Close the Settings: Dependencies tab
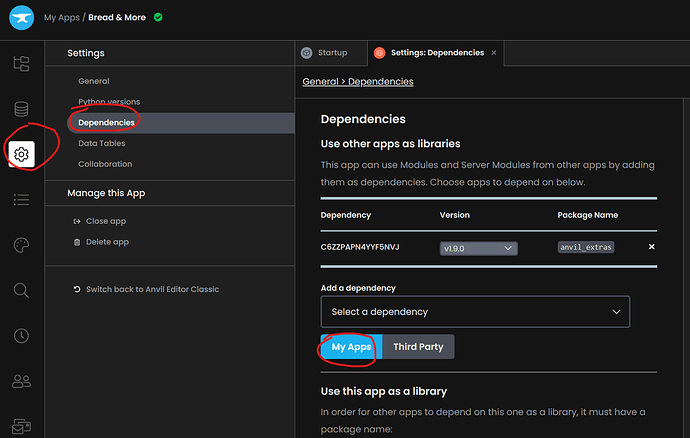Screen dimensions: 690x438 (x=494, y=53)
